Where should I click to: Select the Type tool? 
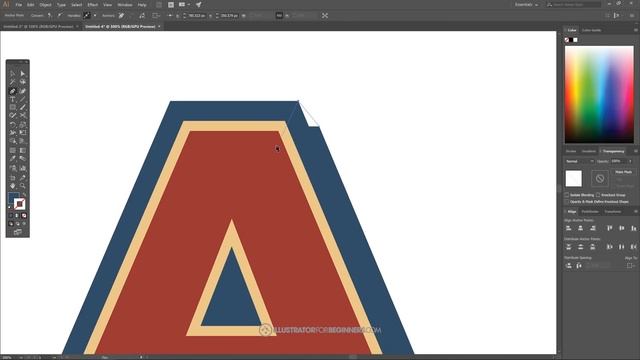pyautogui.click(x=13, y=99)
